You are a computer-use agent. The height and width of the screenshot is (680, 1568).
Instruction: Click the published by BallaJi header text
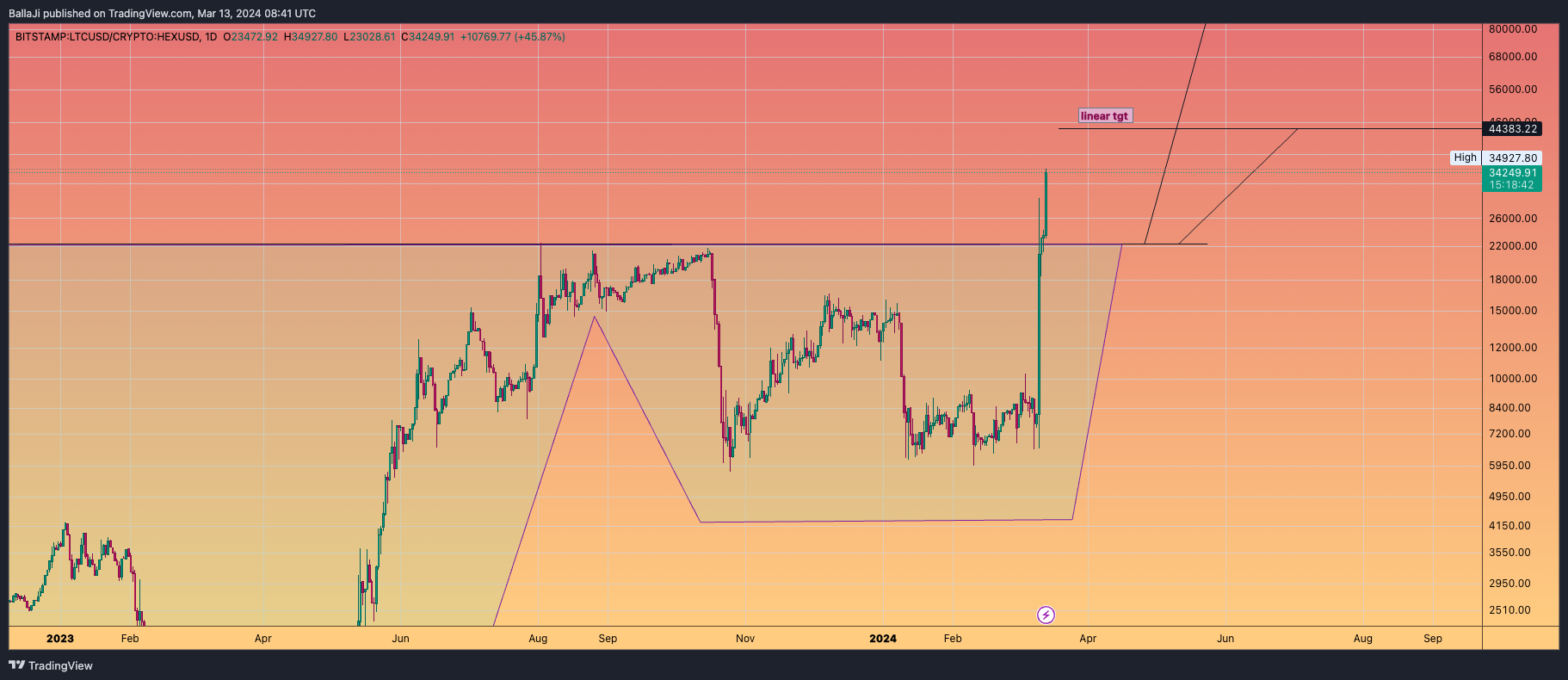162,14
